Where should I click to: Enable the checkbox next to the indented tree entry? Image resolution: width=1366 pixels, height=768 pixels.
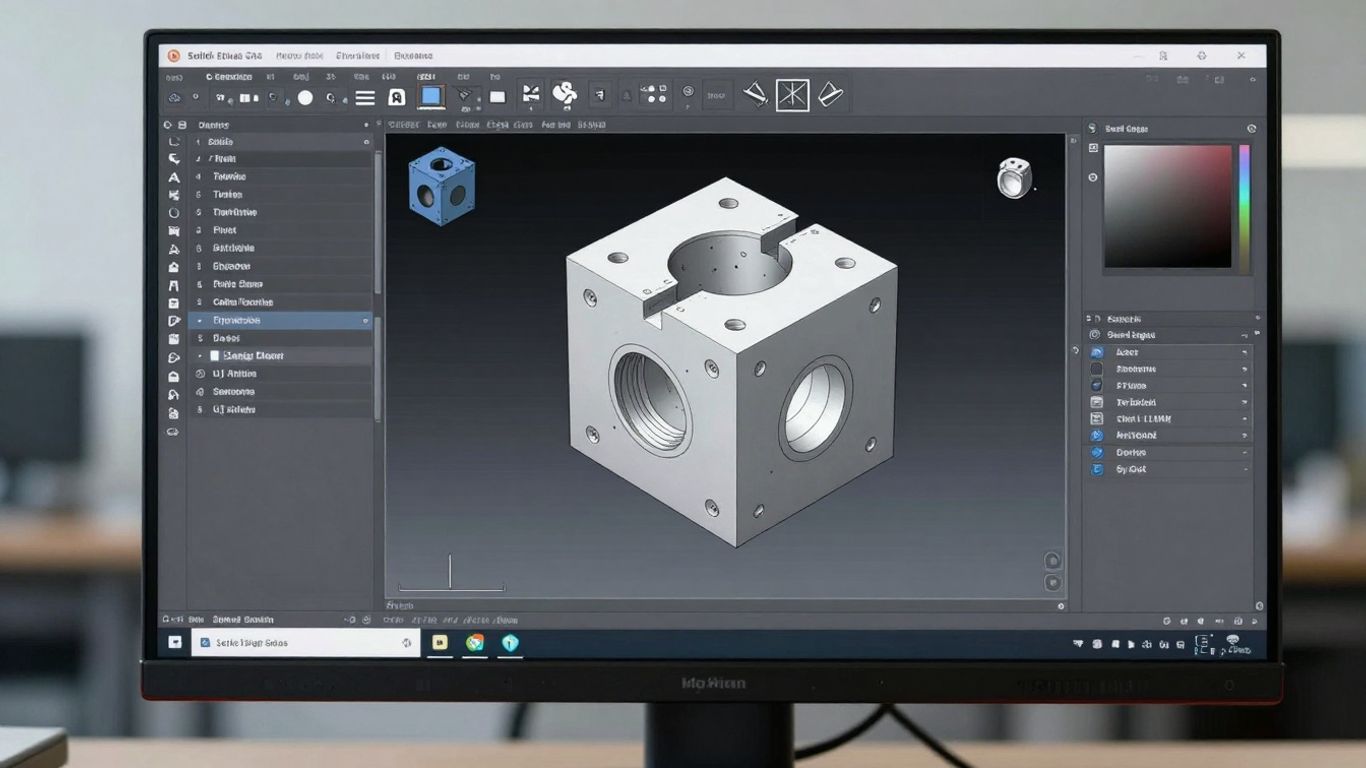point(214,355)
